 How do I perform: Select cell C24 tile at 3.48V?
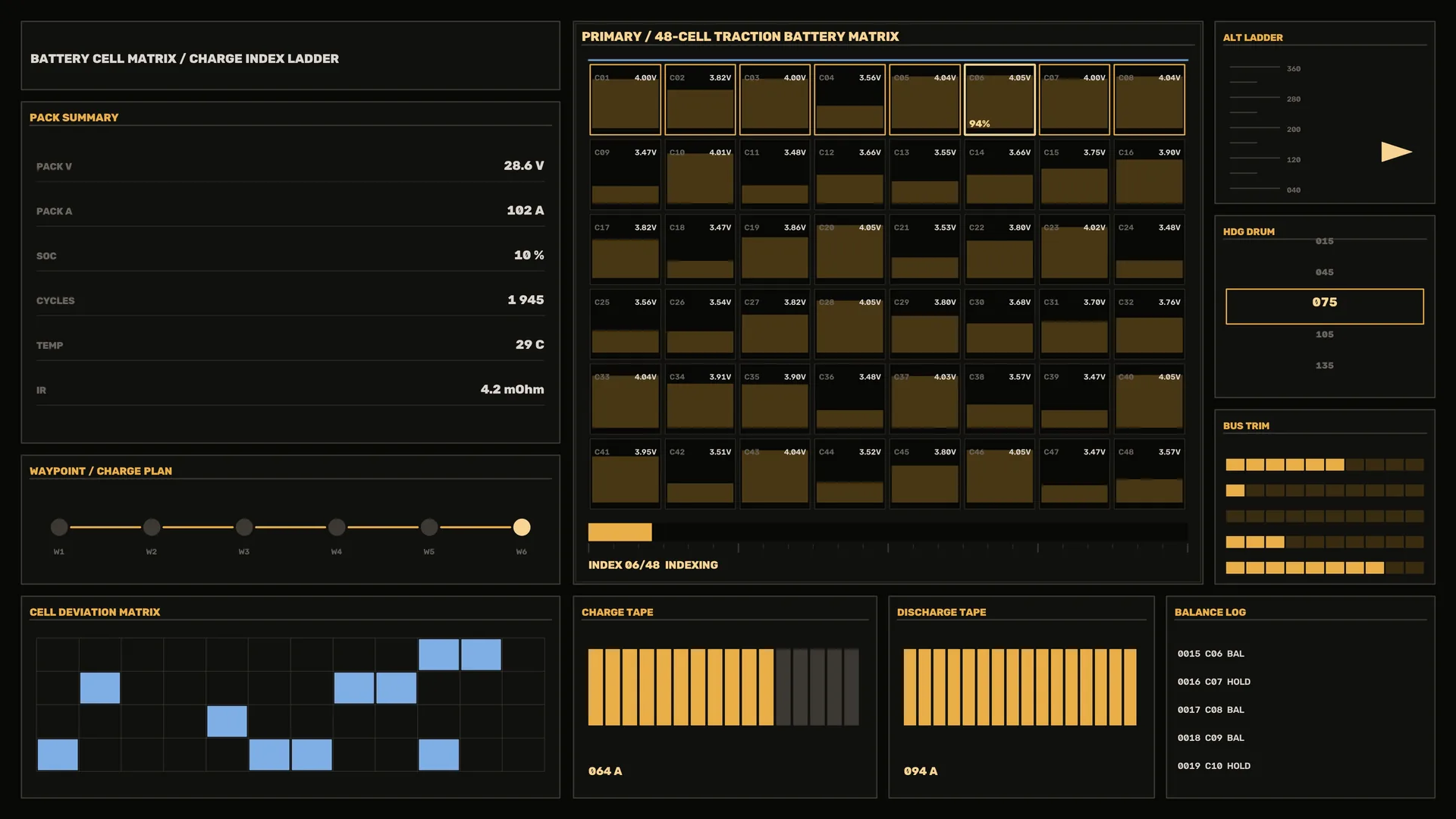coord(1149,249)
